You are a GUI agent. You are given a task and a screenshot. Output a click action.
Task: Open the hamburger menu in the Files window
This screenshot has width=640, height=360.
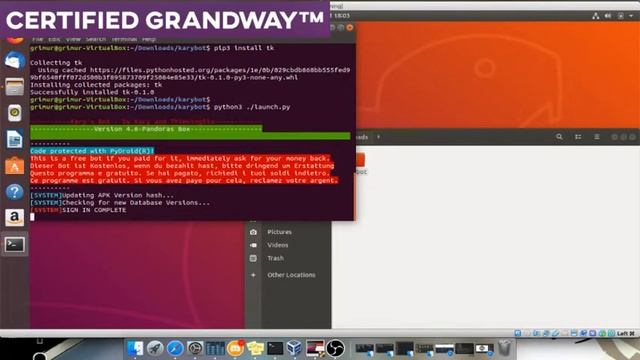597,137
